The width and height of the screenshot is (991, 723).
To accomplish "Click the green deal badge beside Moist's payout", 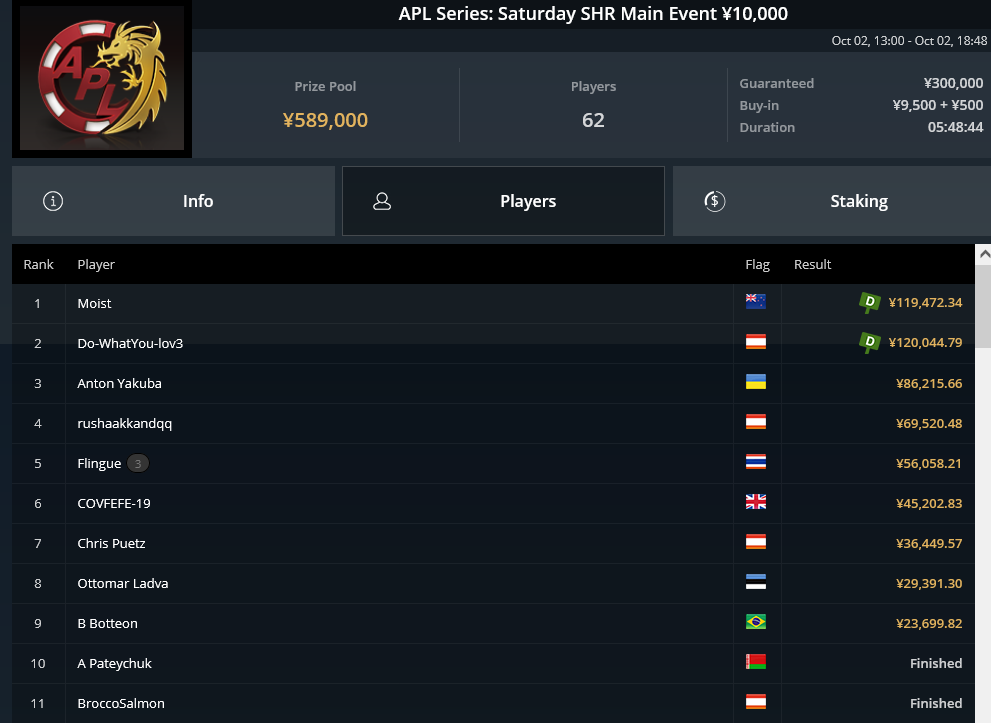I will point(870,302).
